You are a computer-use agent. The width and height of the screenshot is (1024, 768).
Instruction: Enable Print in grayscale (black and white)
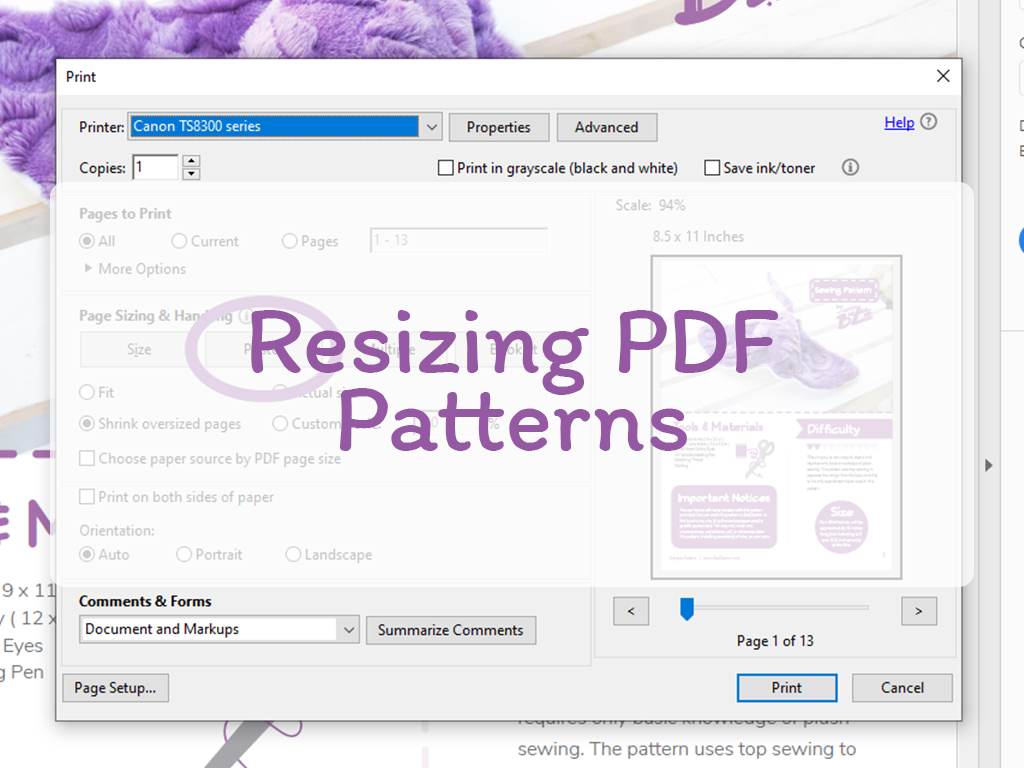point(445,167)
